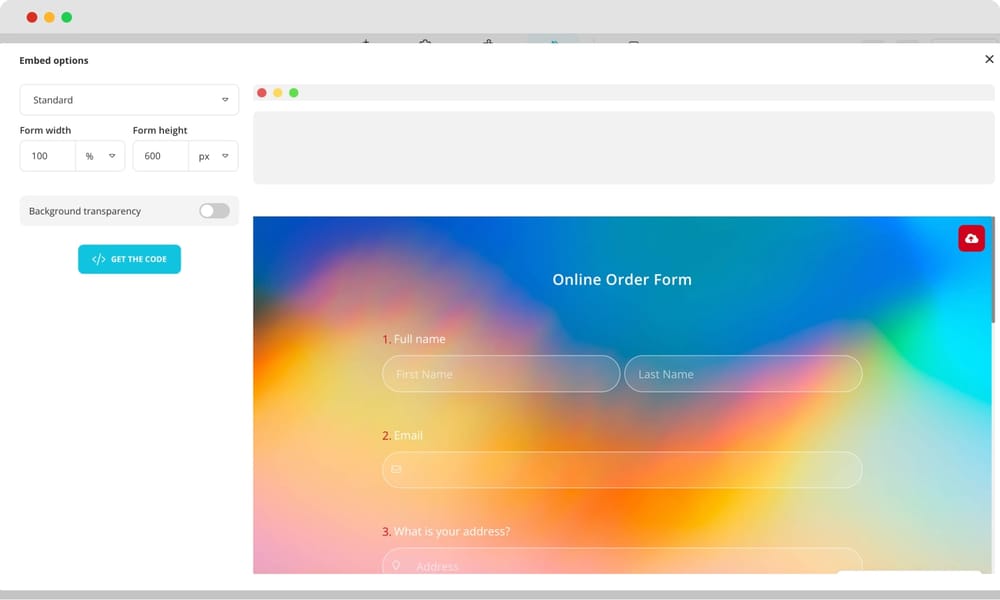Screen dimensions: 1000x600
Task: Open the Standard embed type dropdown
Action: pyautogui.click(x=129, y=100)
